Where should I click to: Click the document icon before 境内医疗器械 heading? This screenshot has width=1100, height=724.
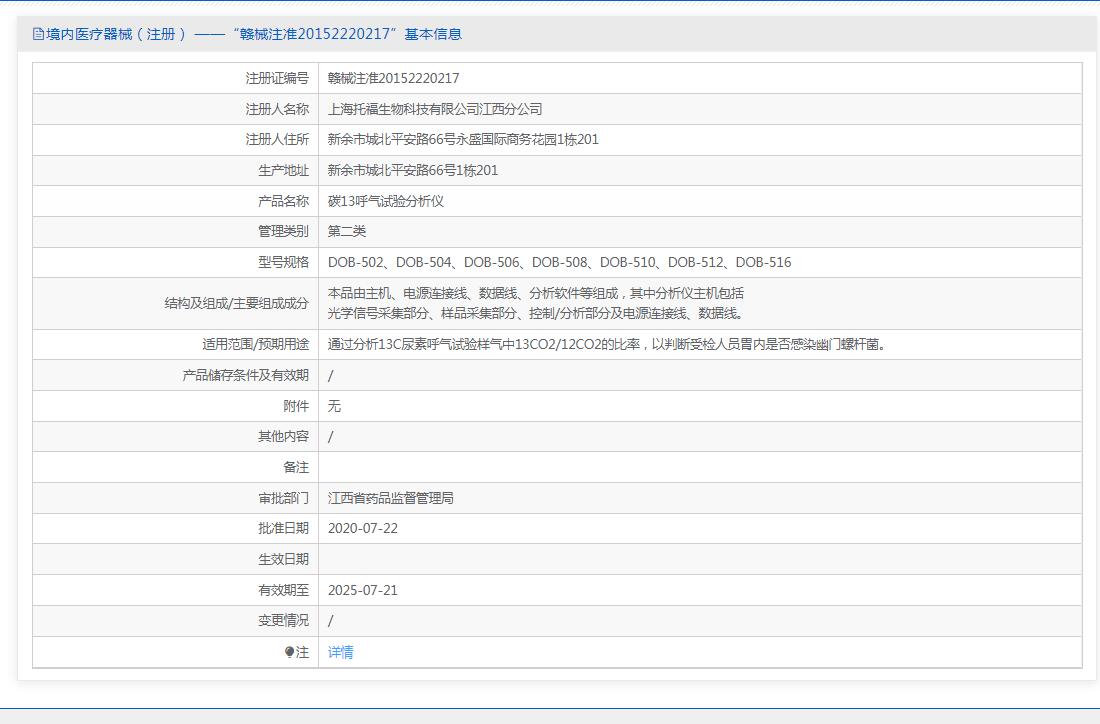38,34
